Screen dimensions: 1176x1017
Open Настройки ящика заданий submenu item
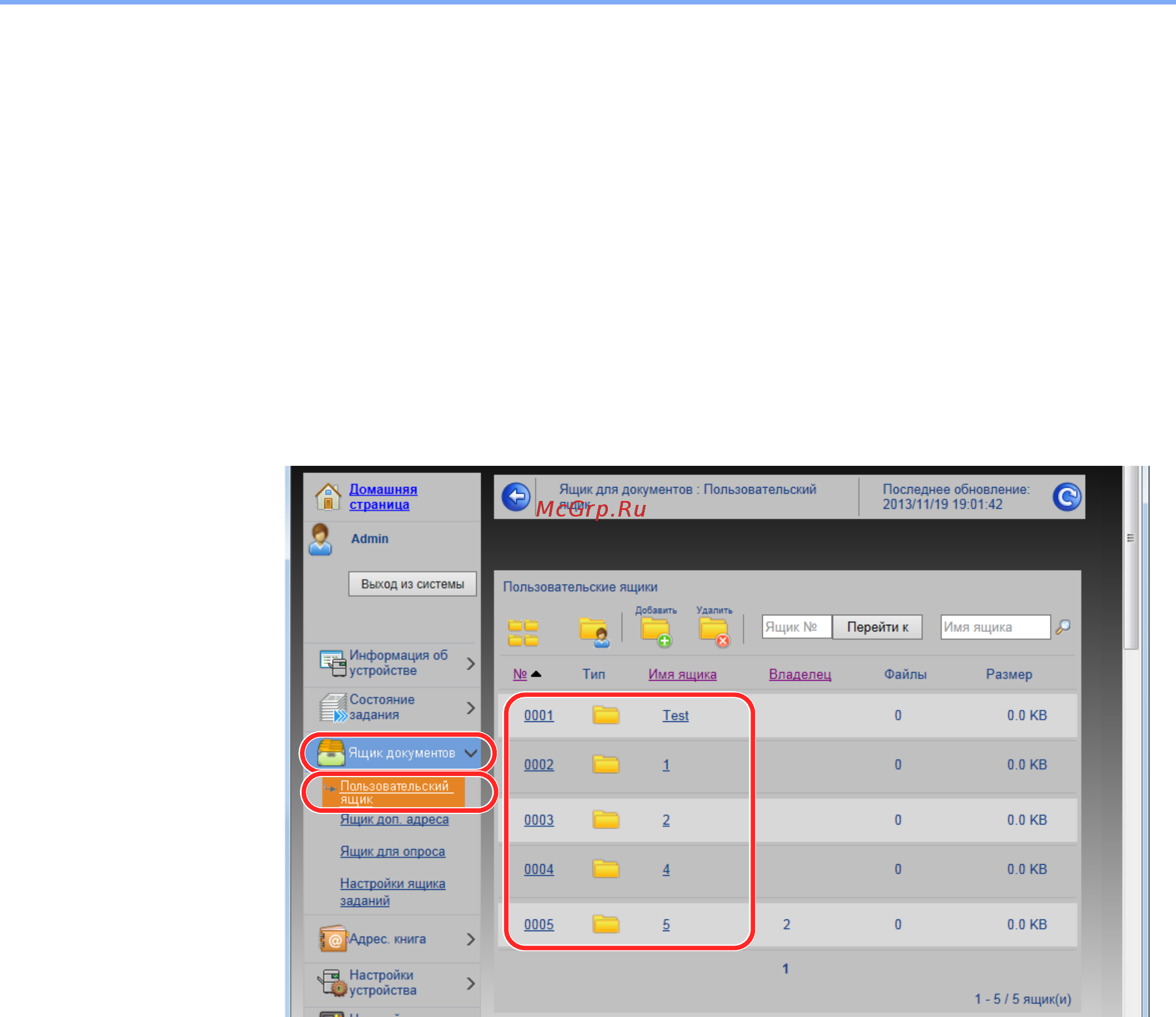point(393,892)
